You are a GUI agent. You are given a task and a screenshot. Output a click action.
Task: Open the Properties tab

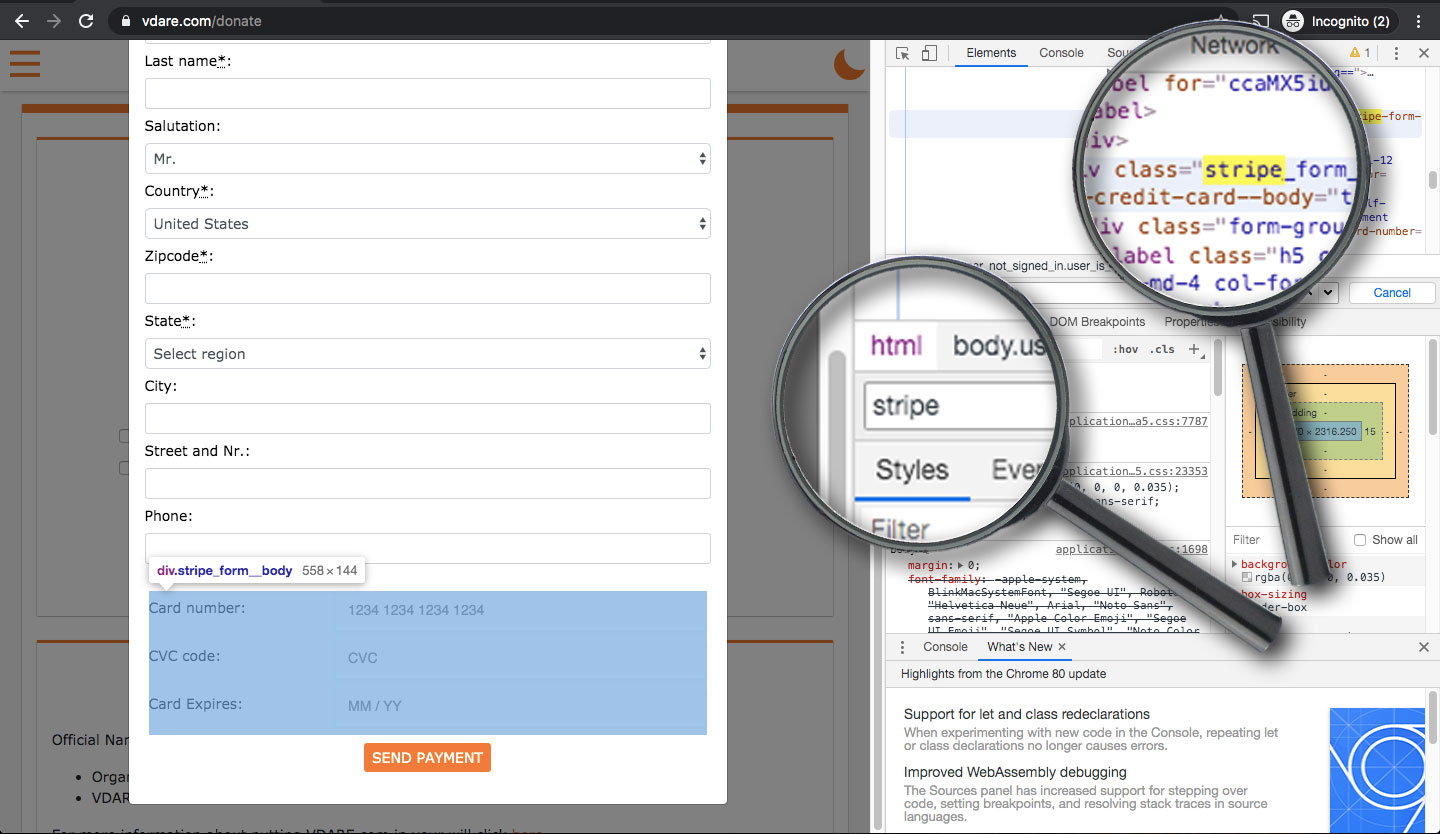click(1190, 322)
